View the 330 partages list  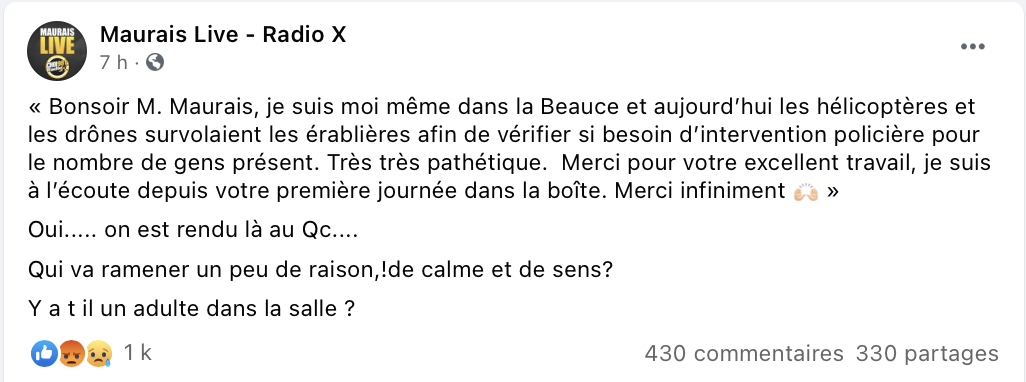tap(927, 354)
